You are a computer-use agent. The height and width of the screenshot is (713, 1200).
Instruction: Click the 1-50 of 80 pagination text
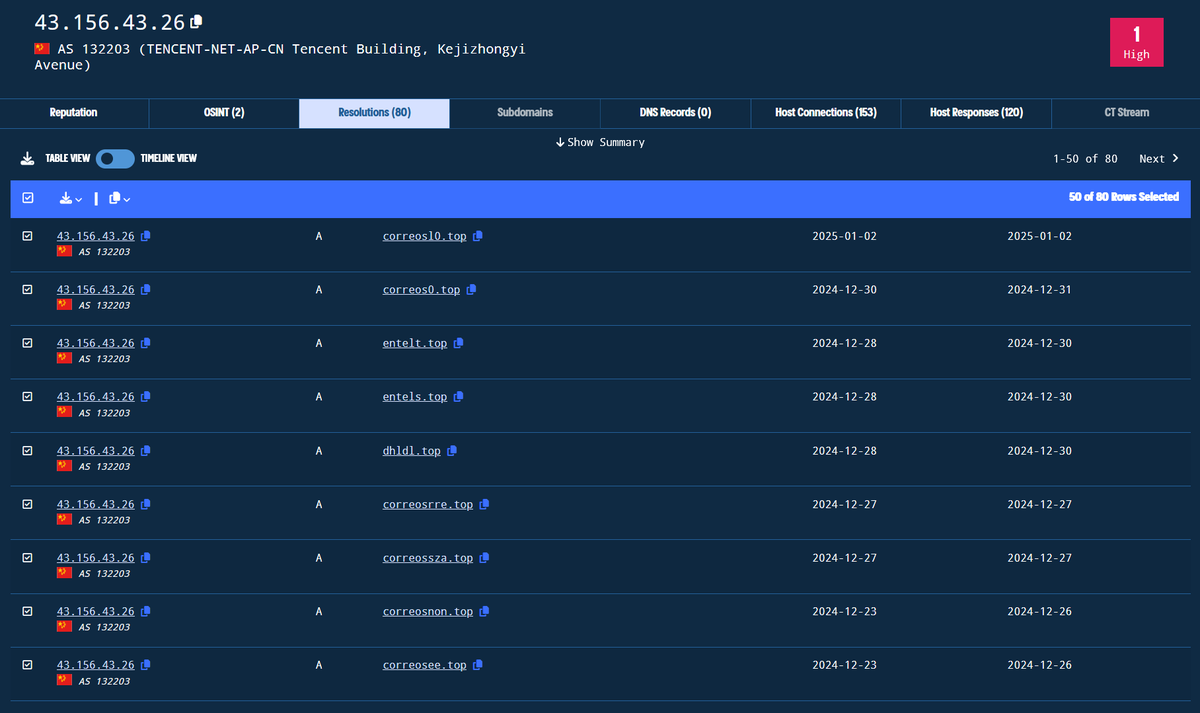click(x=1085, y=159)
